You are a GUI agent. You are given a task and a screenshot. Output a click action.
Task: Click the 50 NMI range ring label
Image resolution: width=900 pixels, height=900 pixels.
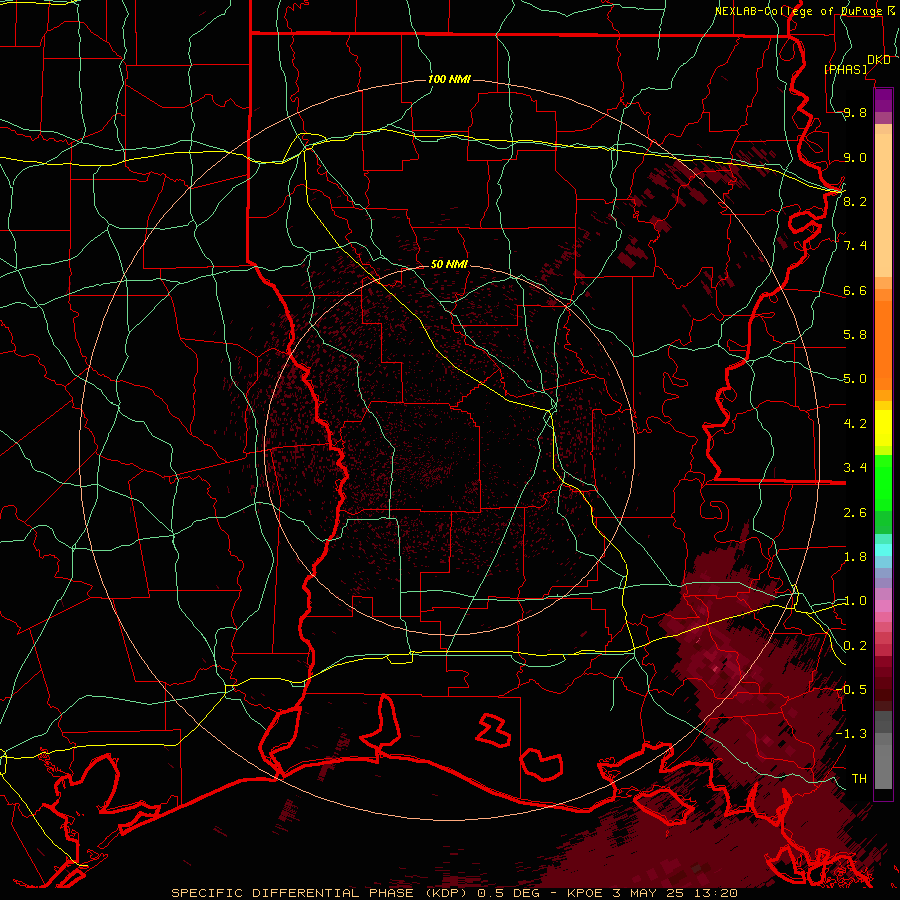pyautogui.click(x=449, y=264)
